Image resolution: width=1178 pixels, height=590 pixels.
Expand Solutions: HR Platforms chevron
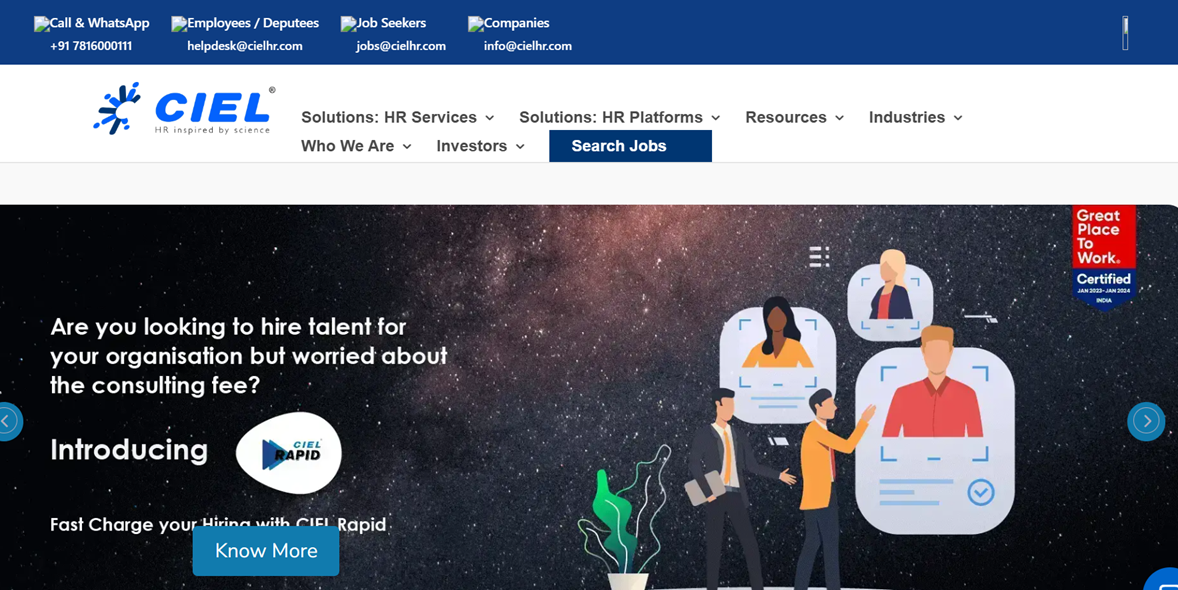pyautogui.click(x=716, y=118)
